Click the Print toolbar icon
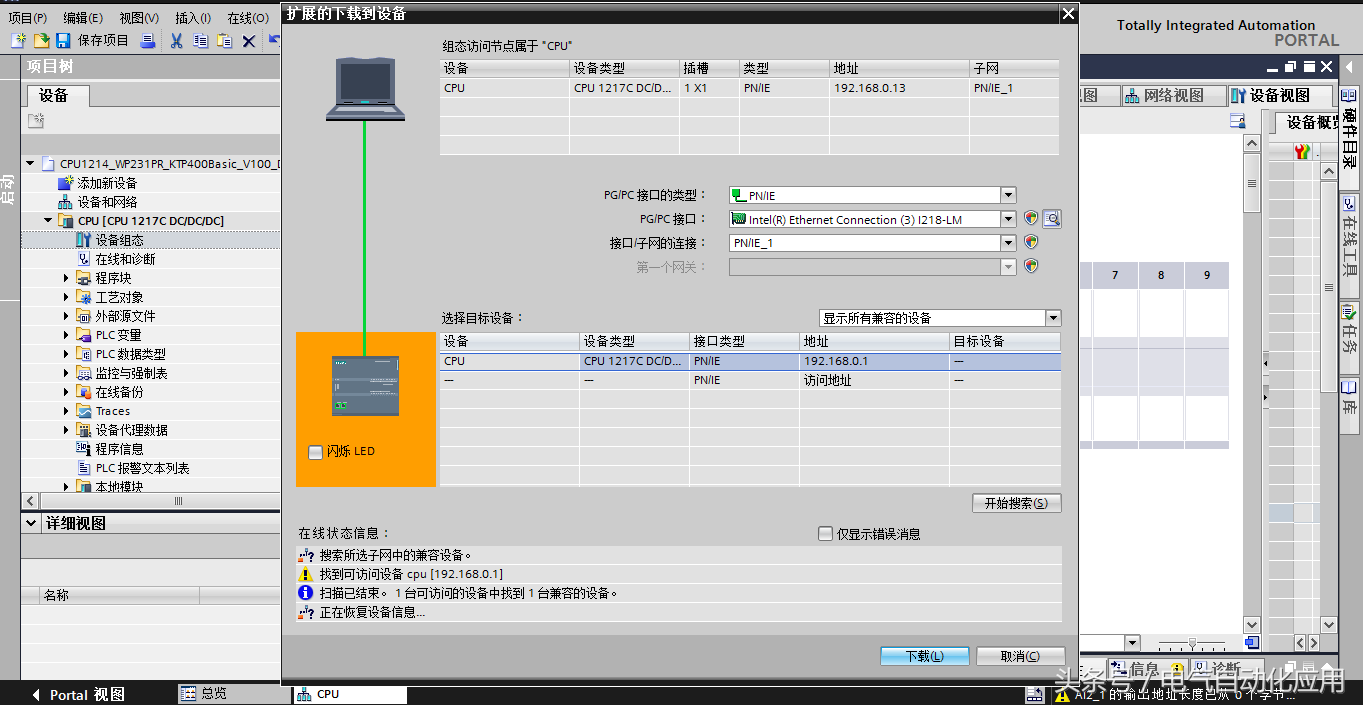 tap(148, 41)
